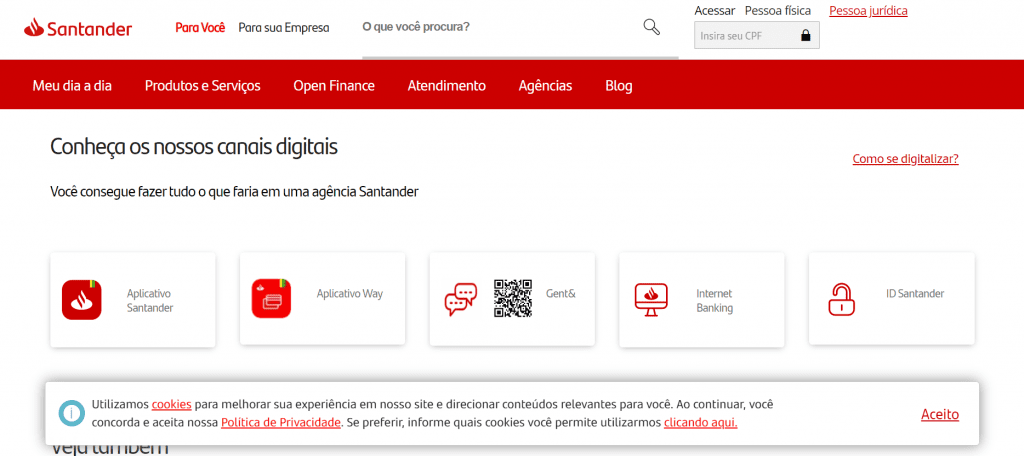The height and width of the screenshot is (456, 1024).
Task: Open the Como se digitalizar? link
Action: 905,159
